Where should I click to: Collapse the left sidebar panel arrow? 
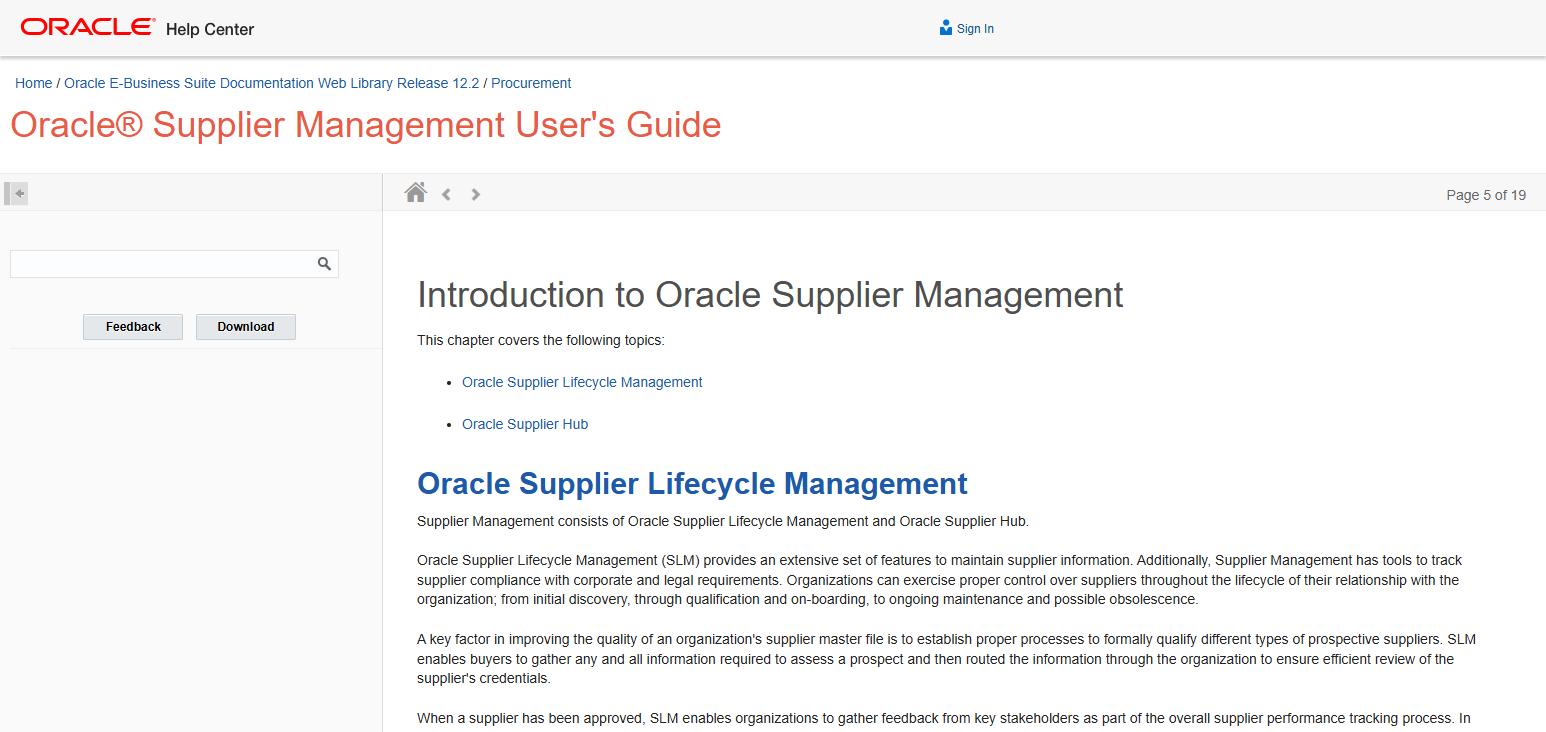(16, 193)
